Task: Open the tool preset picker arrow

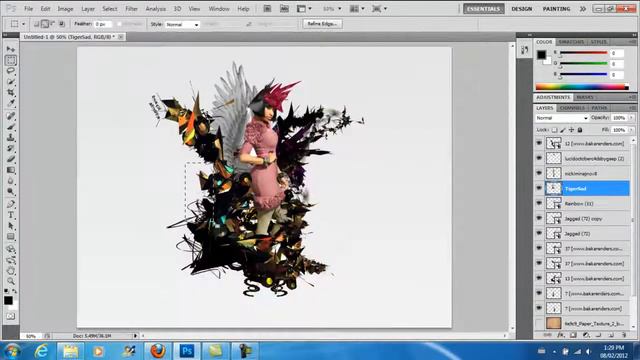Action: coord(23,24)
